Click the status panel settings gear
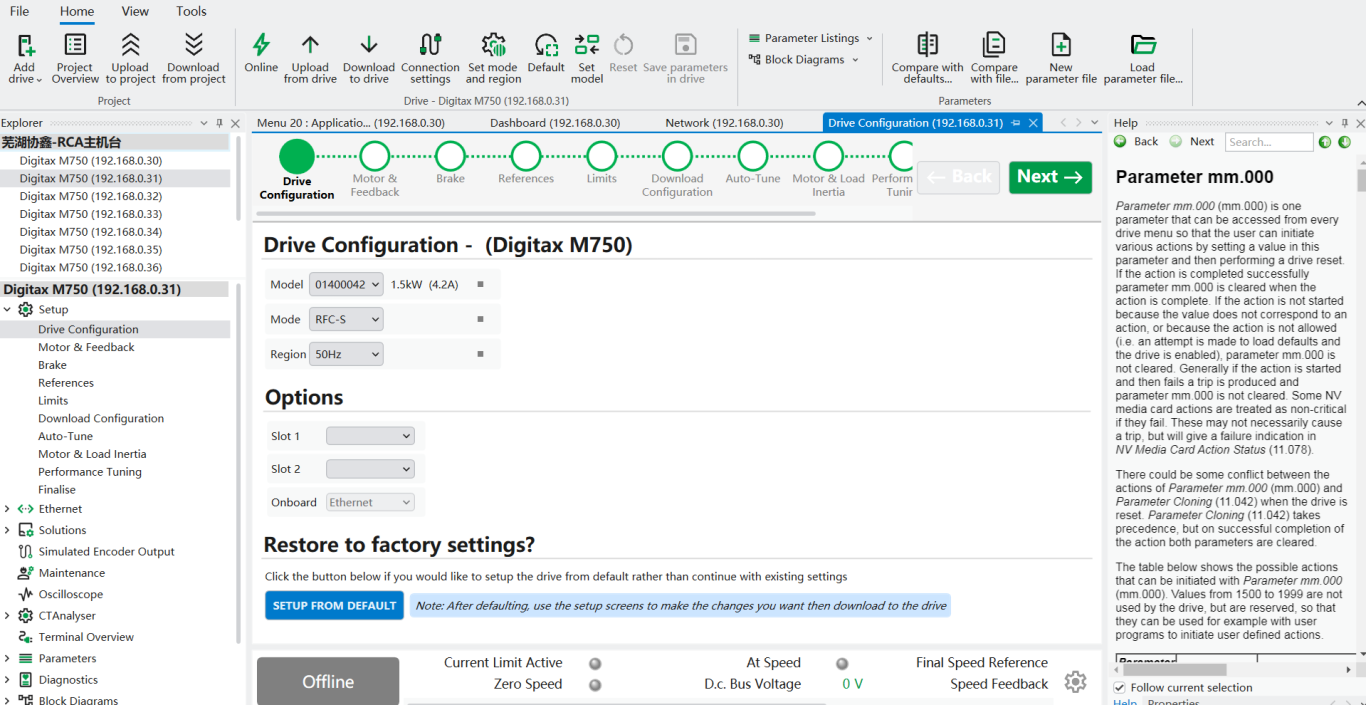 click(1075, 682)
